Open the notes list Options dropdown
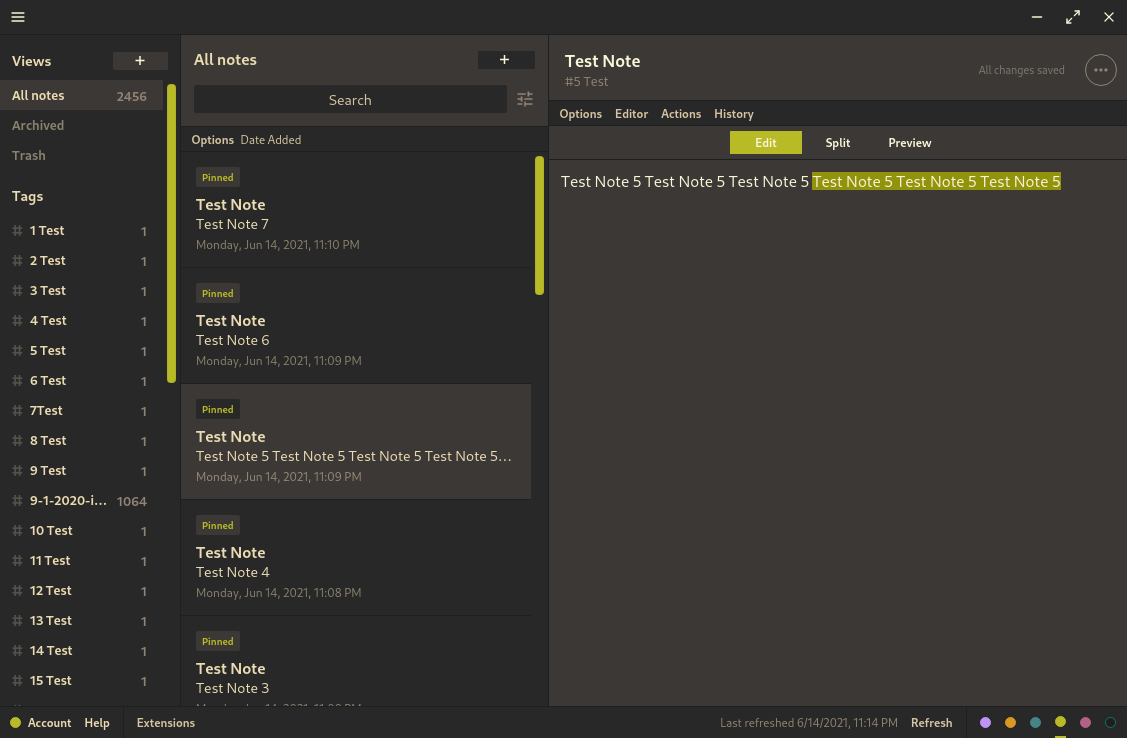Image resolution: width=1127 pixels, height=738 pixels. tap(212, 140)
